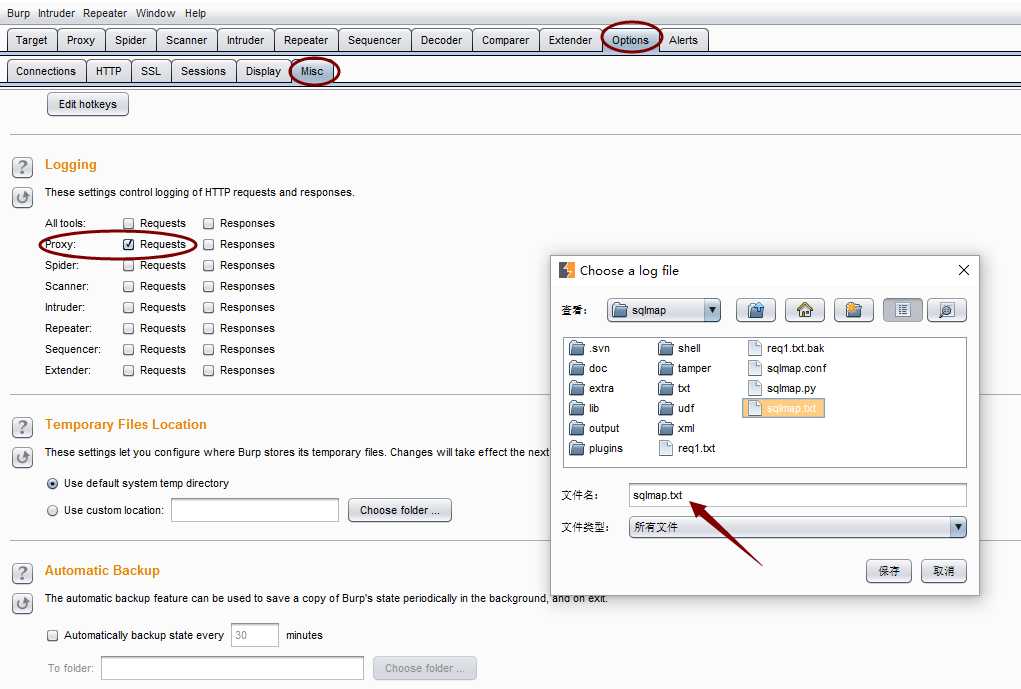
Task: Switch file dialog to list view
Action: (x=902, y=310)
